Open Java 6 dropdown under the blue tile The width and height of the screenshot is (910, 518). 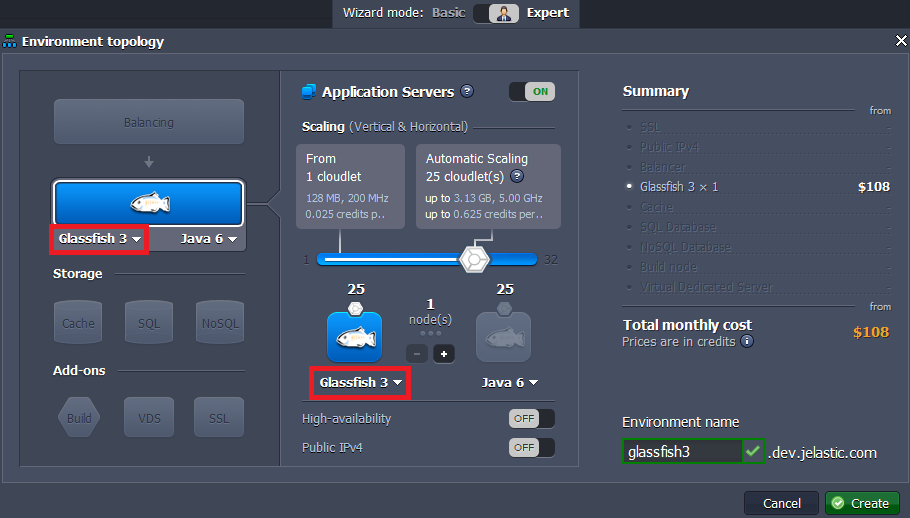(208, 238)
